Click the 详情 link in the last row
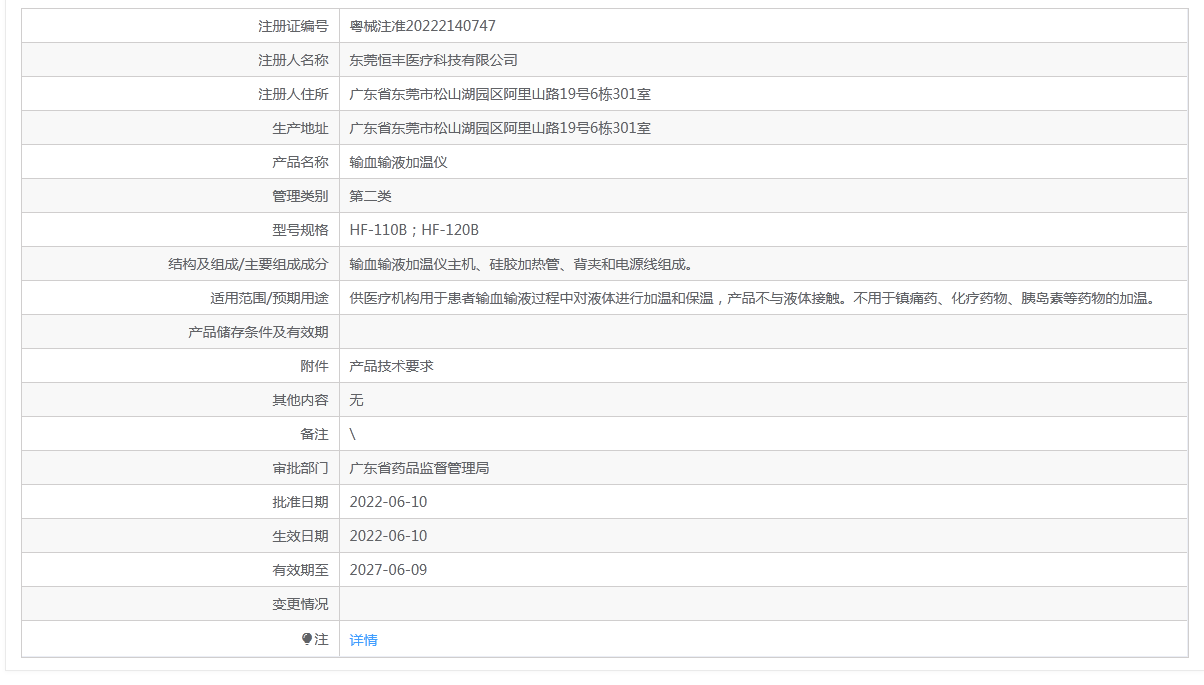Screen dimensions: 1204x685 point(363,640)
